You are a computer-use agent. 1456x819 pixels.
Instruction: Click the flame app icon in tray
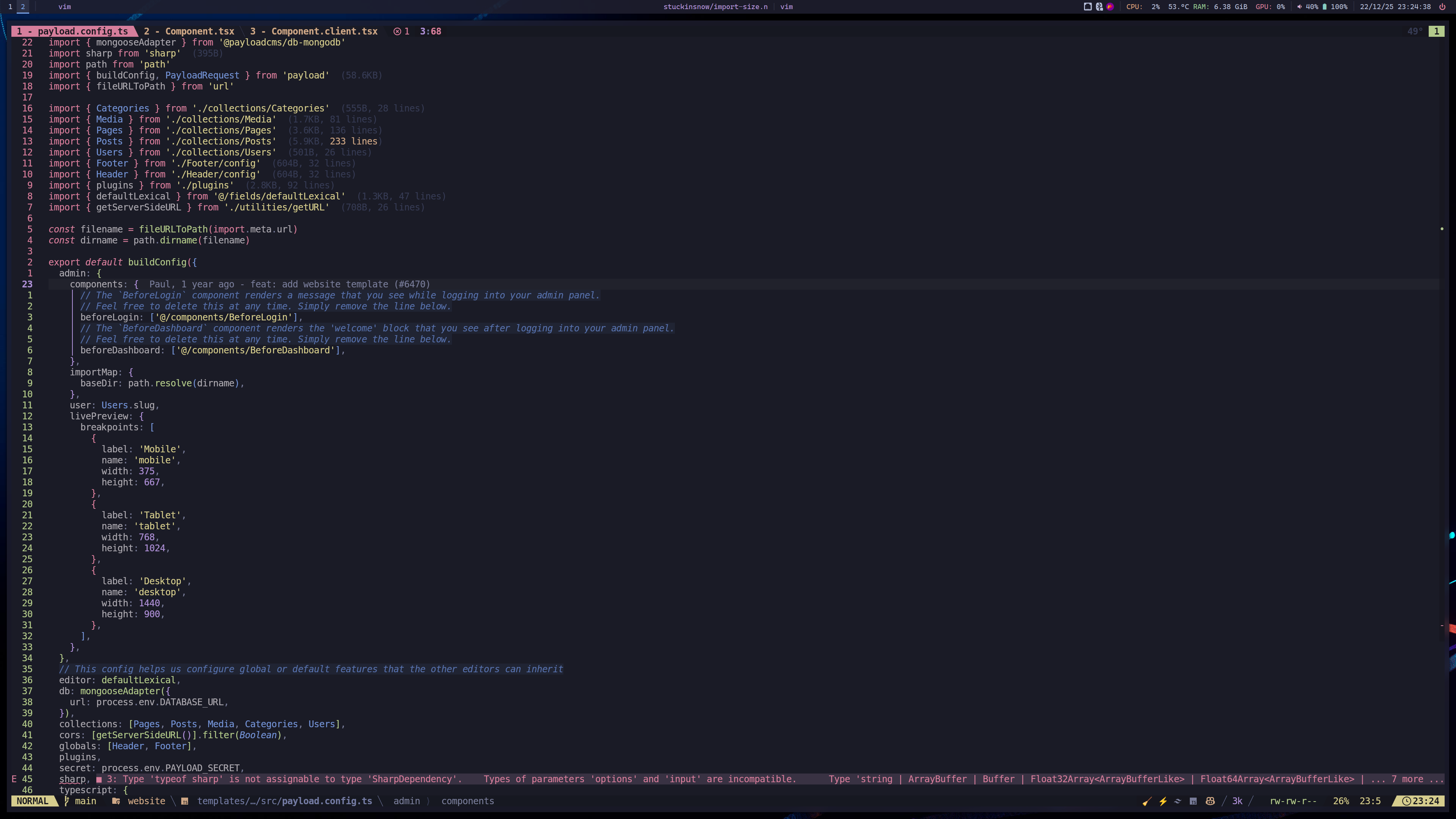click(x=1110, y=7)
